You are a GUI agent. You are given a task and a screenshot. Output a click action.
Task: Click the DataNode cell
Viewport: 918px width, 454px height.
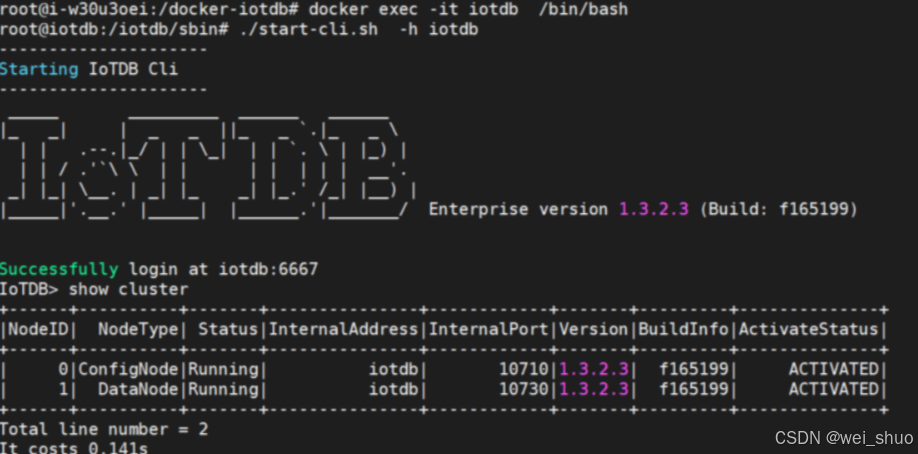[x=138, y=389]
